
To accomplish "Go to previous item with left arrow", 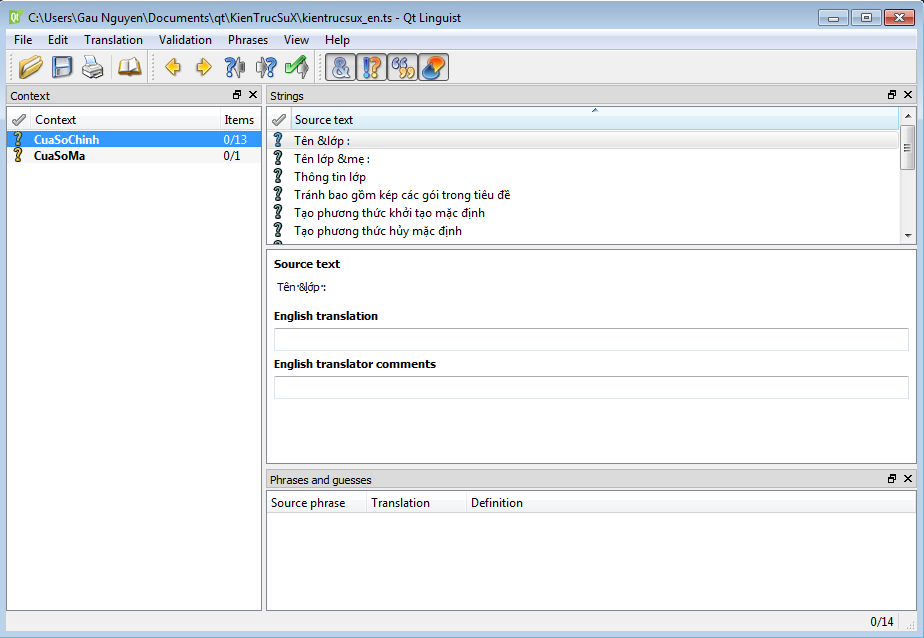I will tap(173, 67).
